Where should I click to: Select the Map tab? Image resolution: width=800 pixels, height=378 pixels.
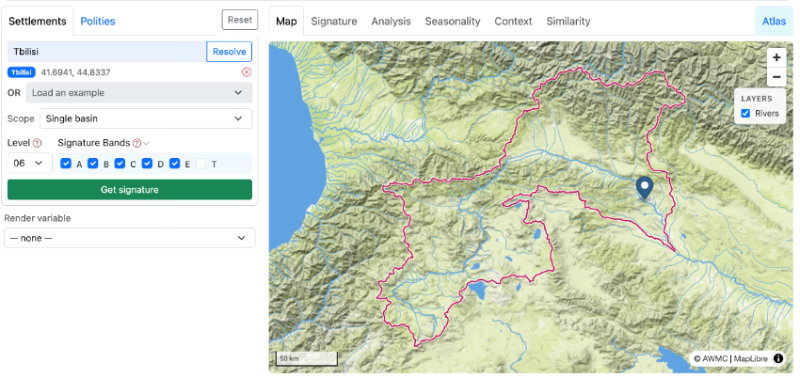pyautogui.click(x=286, y=21)
